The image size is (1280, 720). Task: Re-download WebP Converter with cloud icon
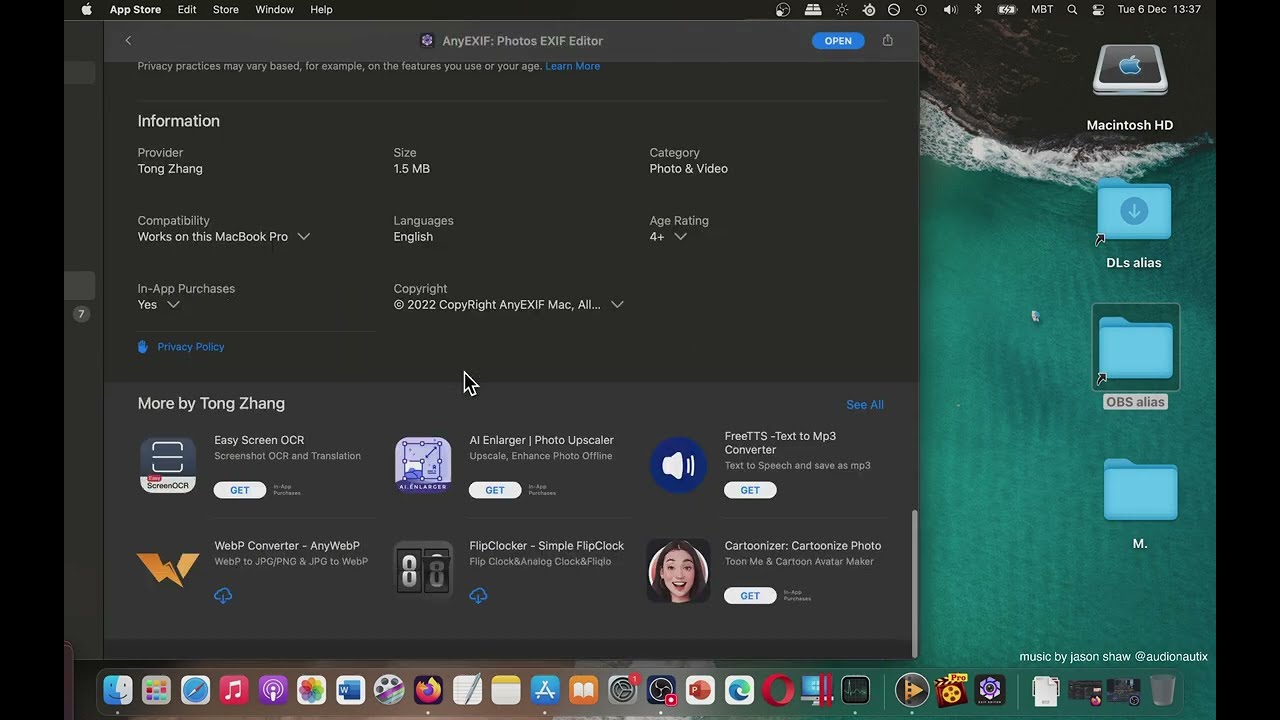pos(223,595)
